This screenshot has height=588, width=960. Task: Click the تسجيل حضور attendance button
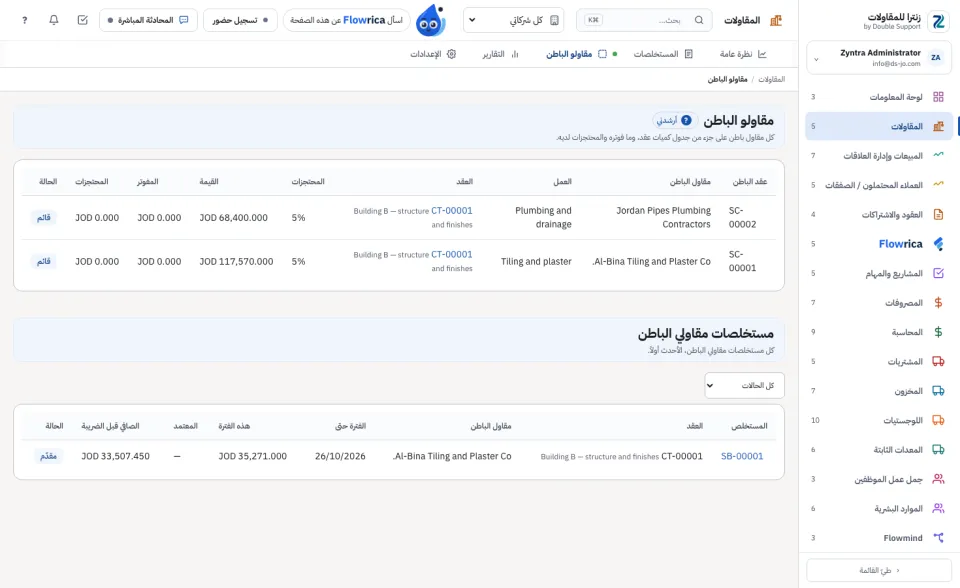click(240, 20)
